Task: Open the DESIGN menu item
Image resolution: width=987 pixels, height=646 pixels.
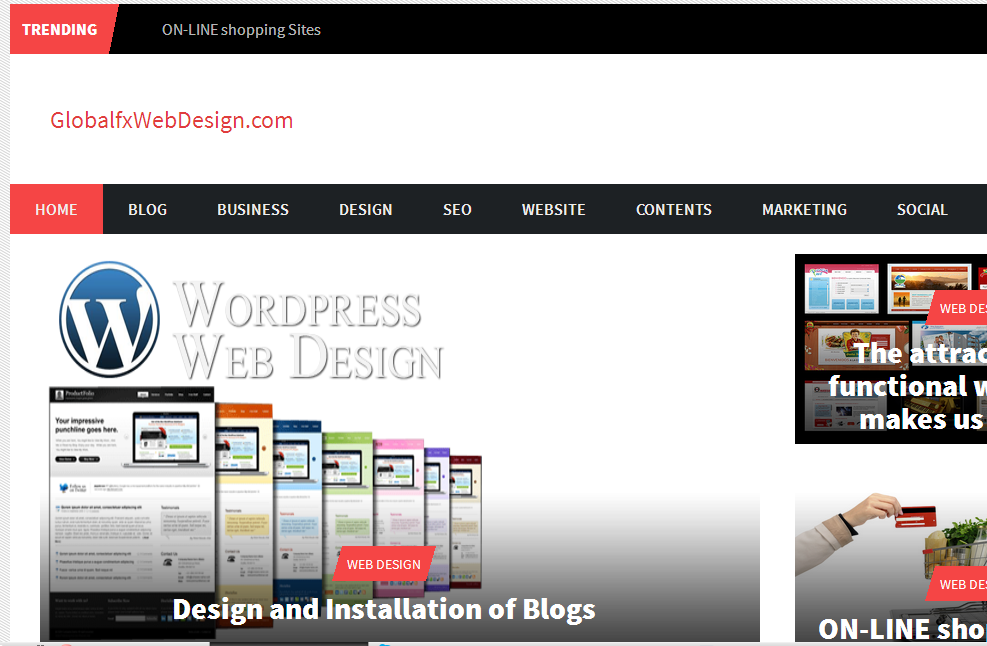Action: point(366,209)
